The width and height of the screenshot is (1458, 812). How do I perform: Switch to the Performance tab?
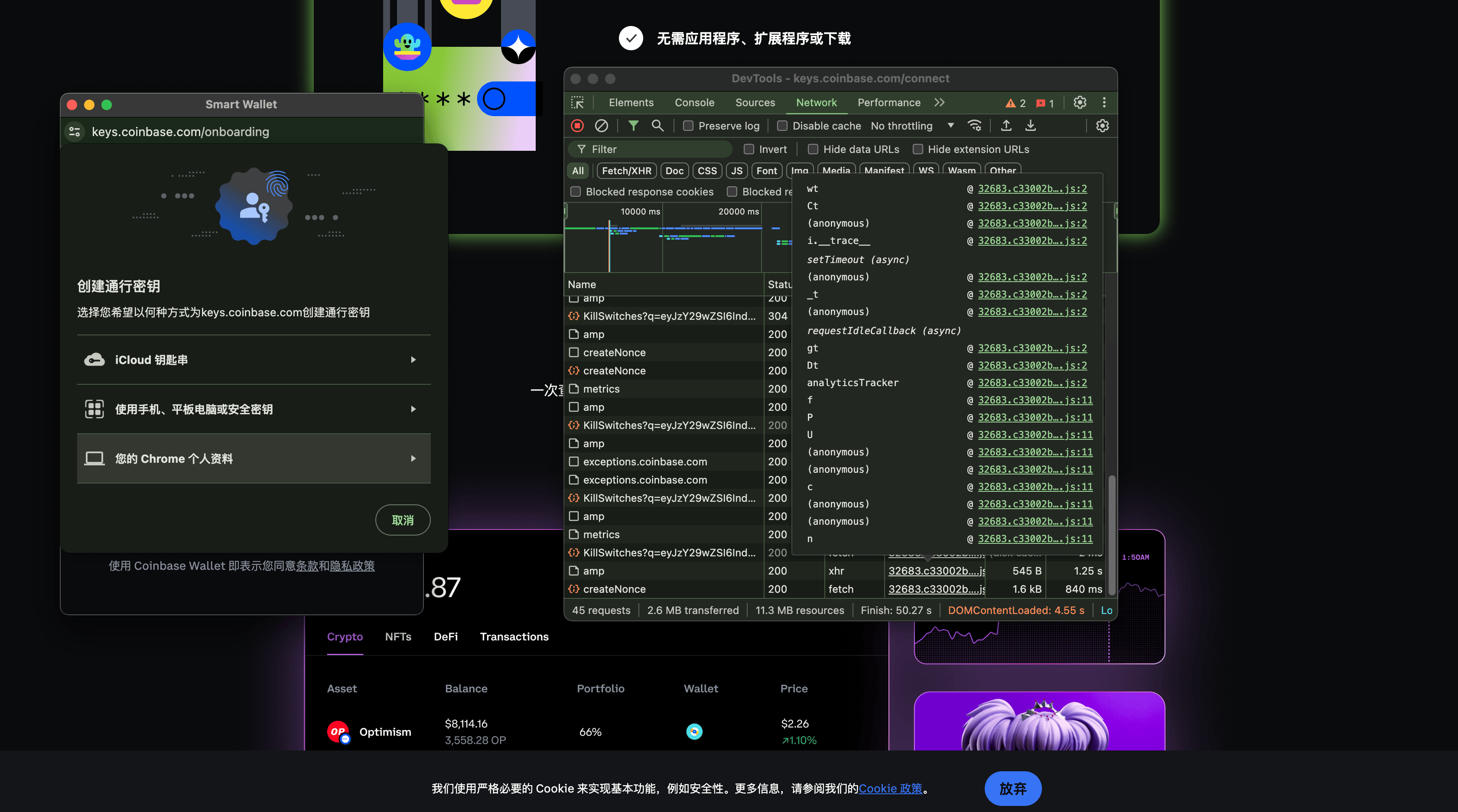(x=888, y=102)
